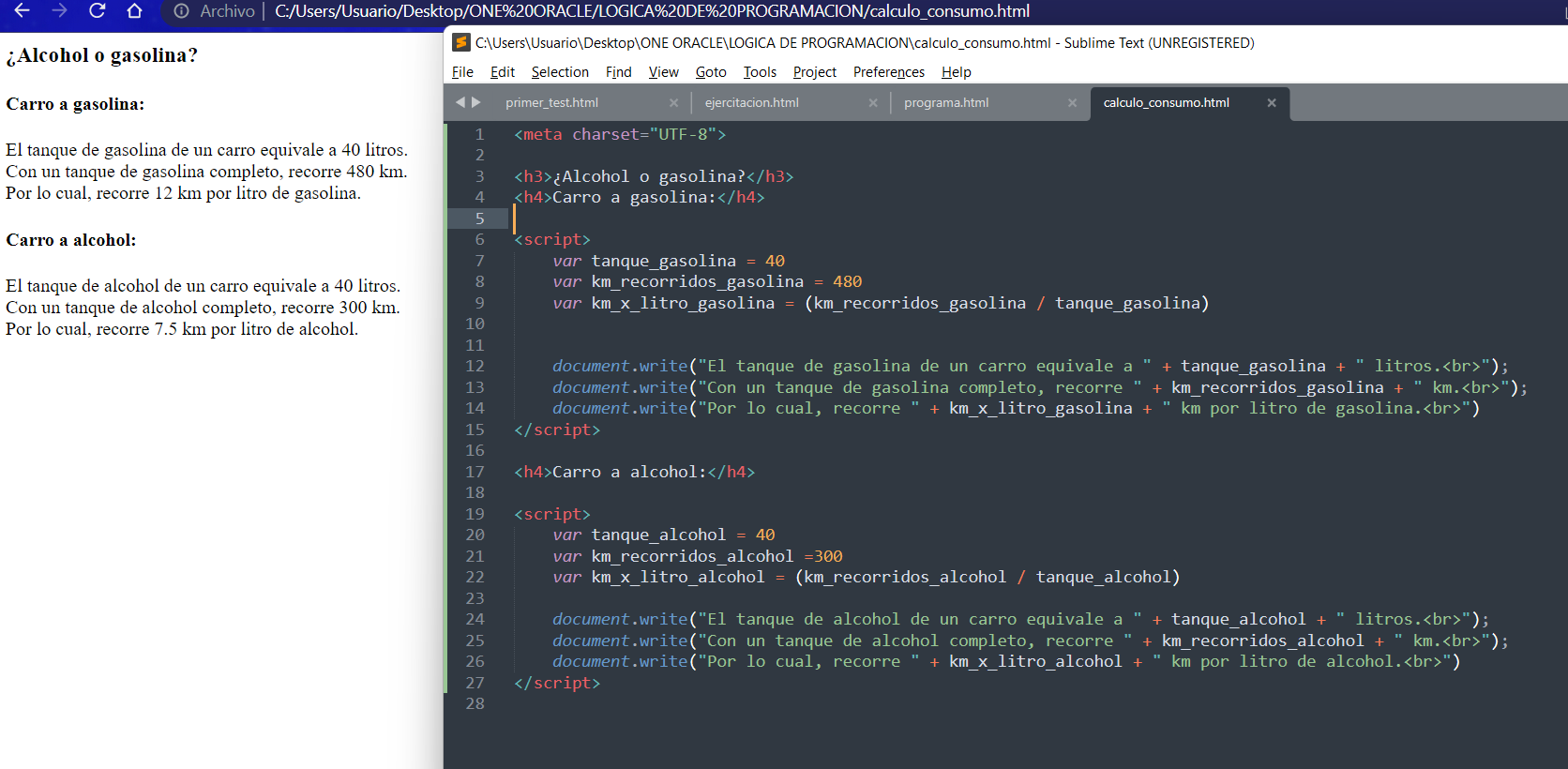This screenshot has width=1568, height=769.
Task: Click browser text about alcohol tank 40 litros
Action: (x=203, y=286)
